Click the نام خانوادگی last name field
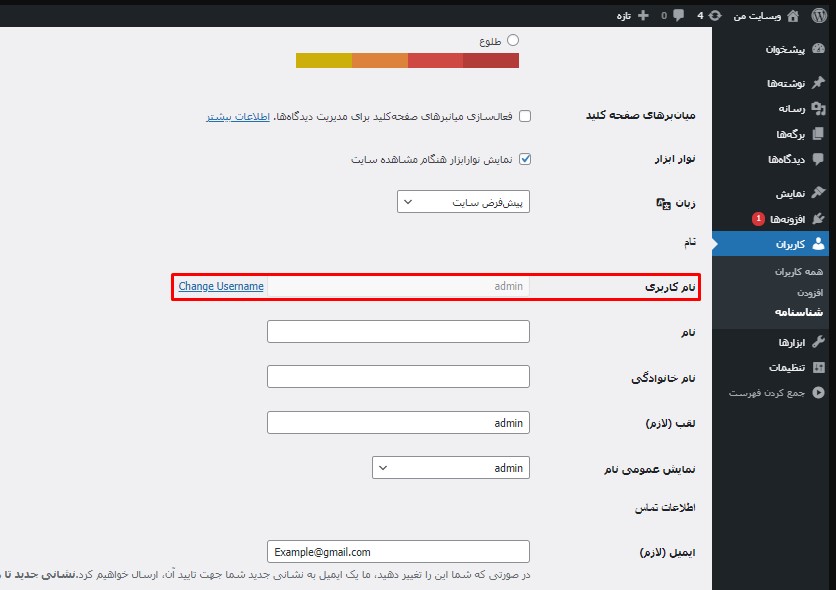 (398, 376)
